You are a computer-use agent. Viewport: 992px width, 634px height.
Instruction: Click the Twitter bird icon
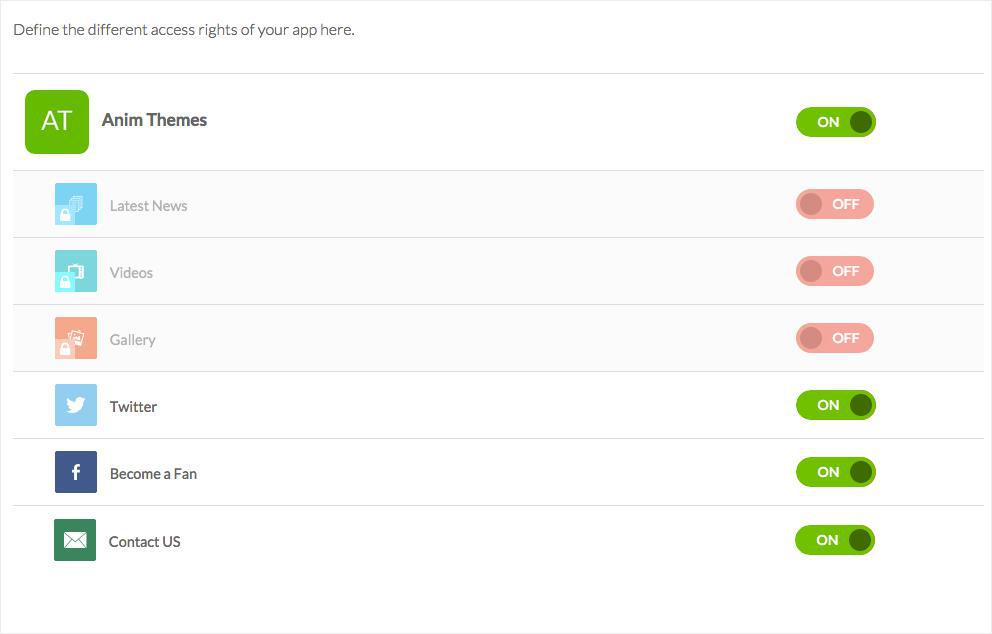[x=76, y=405]
